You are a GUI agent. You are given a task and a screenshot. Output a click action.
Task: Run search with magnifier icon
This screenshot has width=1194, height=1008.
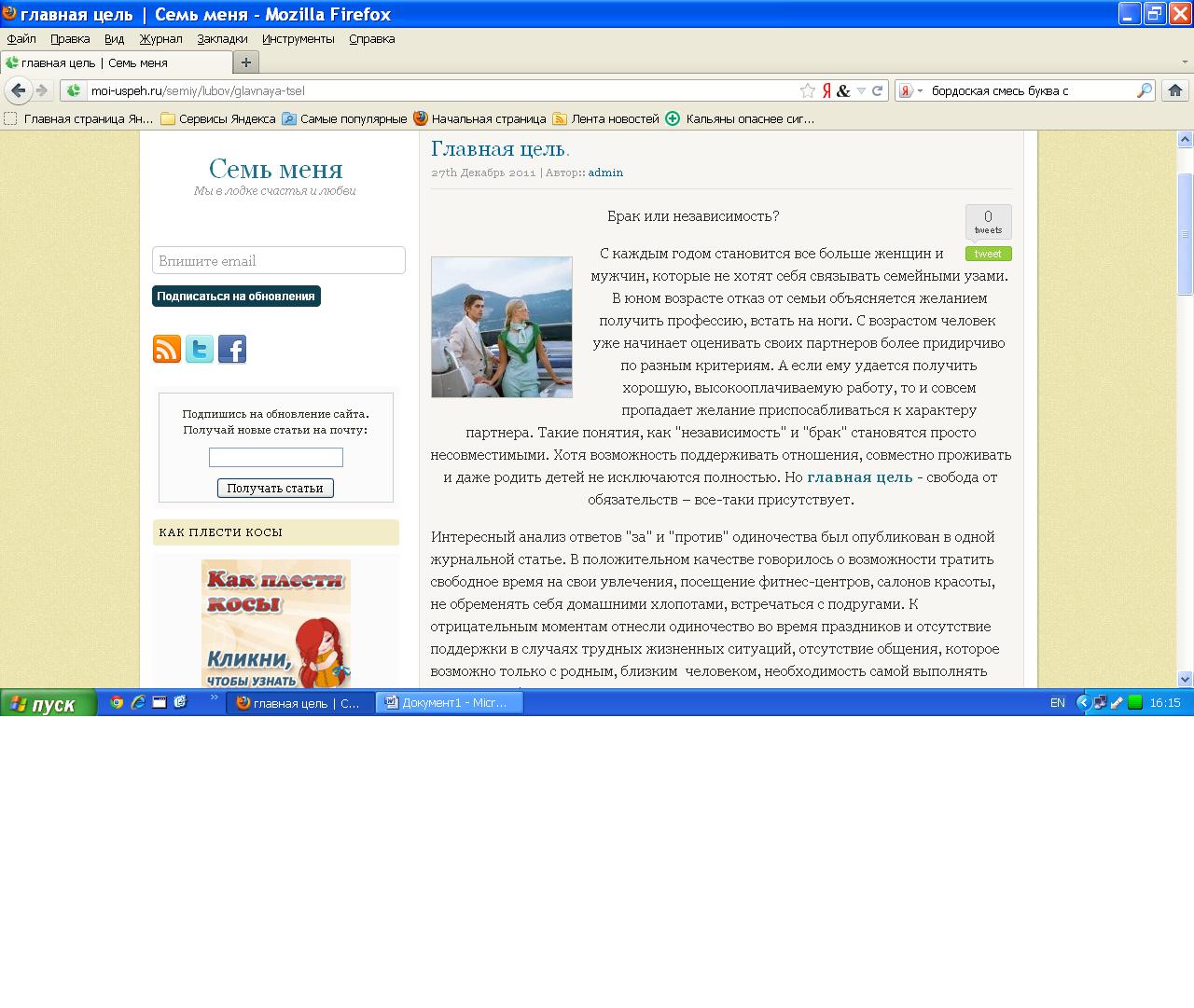1145,90
